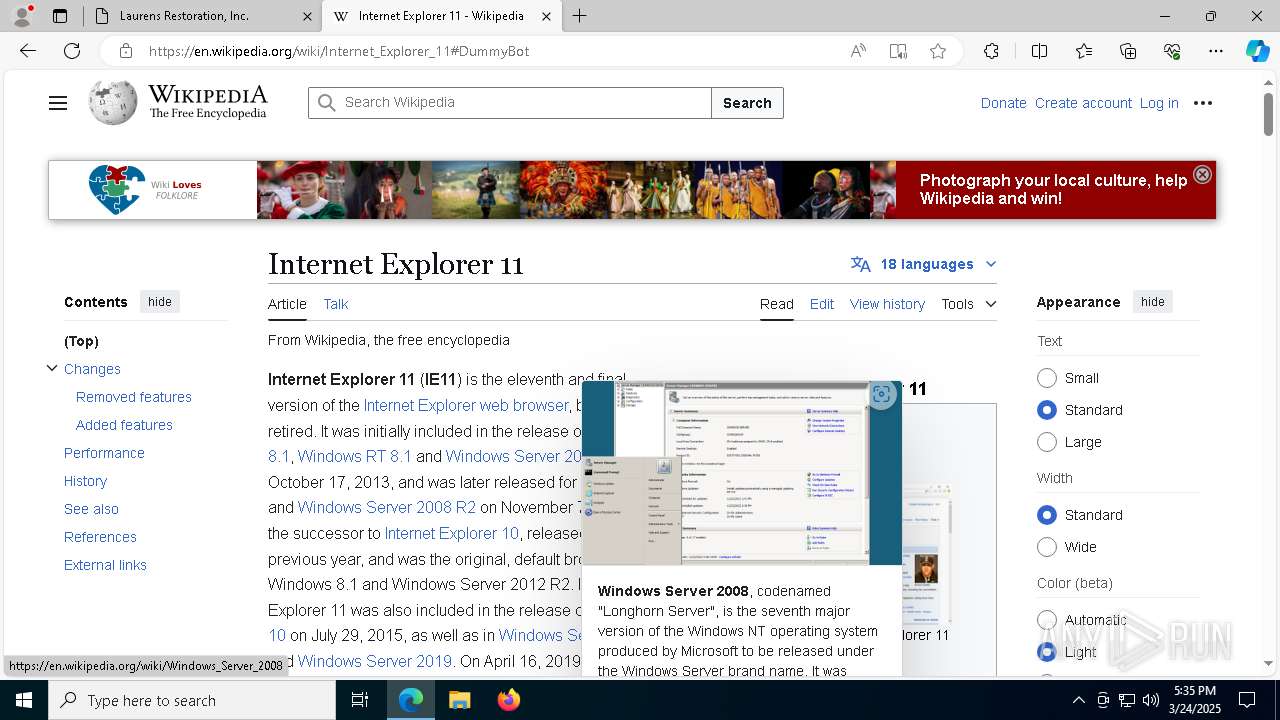Open Task View on the taskbar
This screenshot has height=720, width=1280.
[360, 700]
